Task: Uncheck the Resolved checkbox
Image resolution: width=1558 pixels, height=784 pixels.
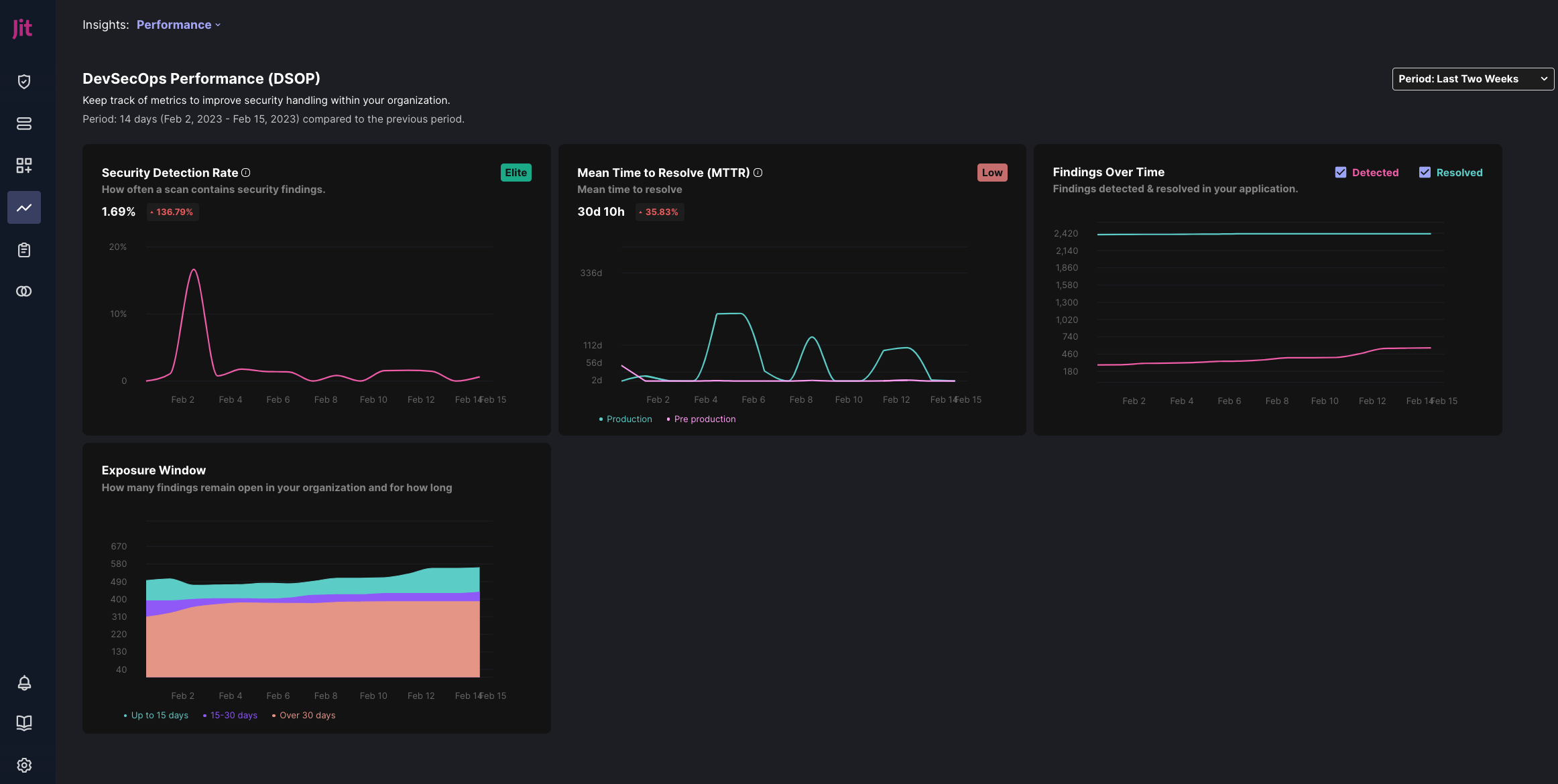Action: click(x=1426, y=172)
